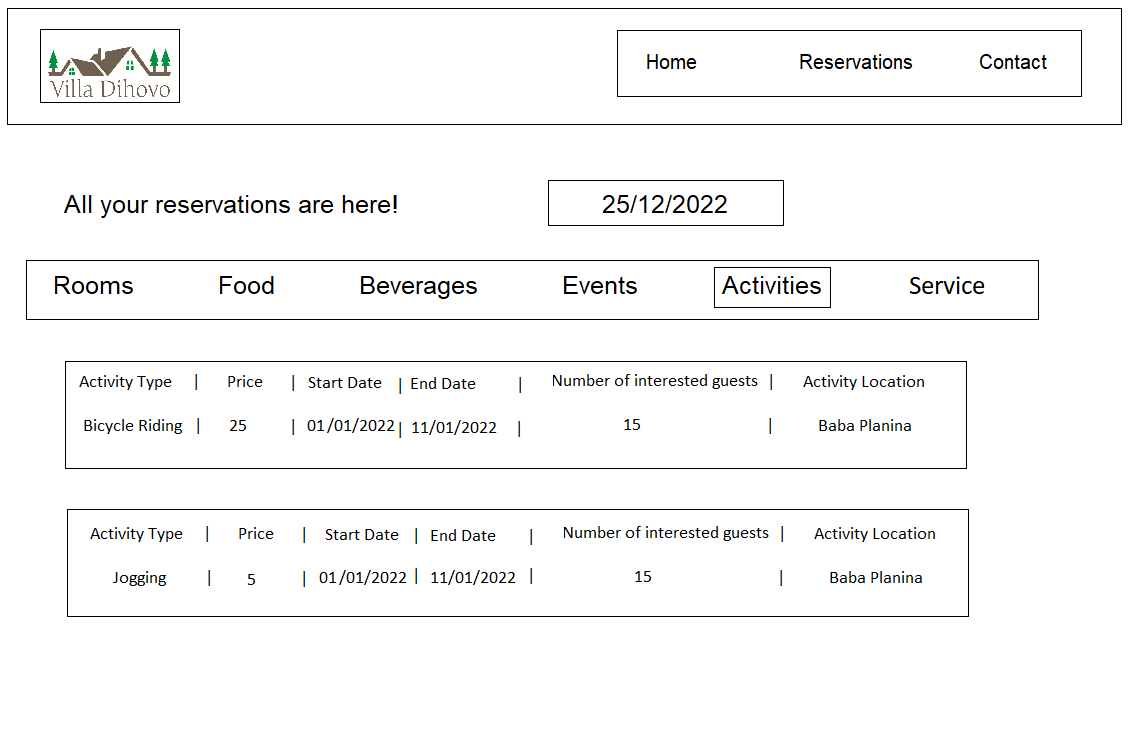Select the Food tab

[x=246, y=286]
